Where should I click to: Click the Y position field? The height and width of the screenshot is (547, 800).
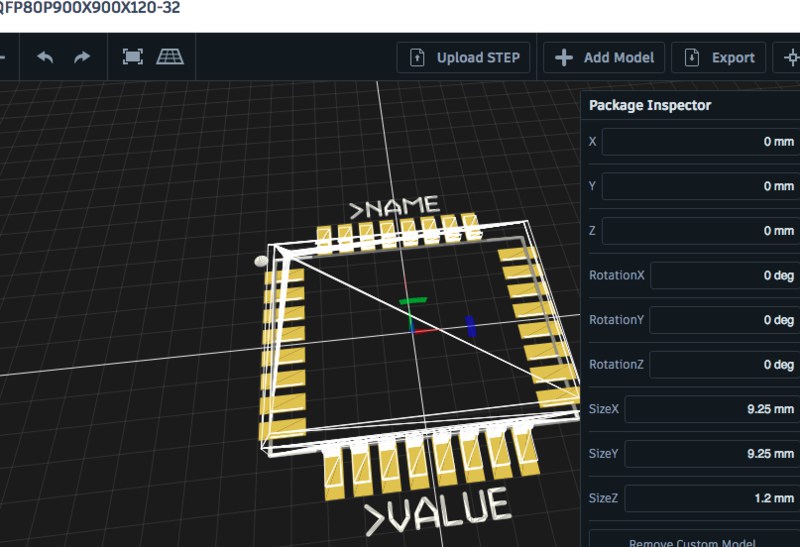point(701,186)
